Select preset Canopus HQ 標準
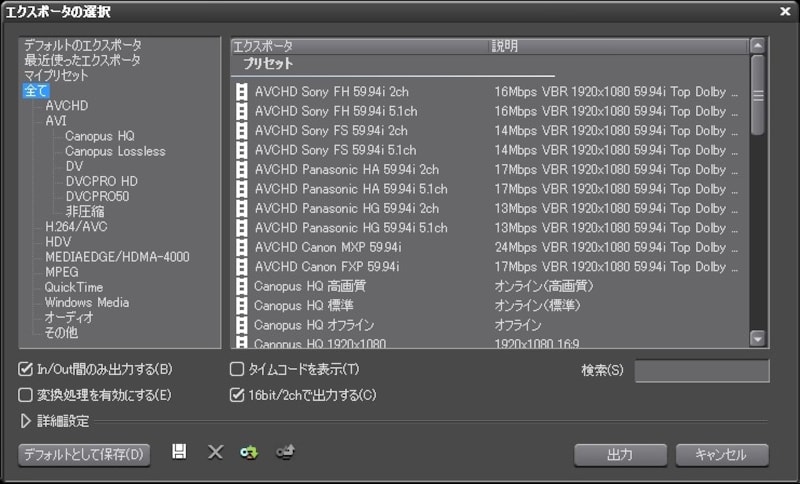Screen dimensions: 800x484 click(304, 305)
